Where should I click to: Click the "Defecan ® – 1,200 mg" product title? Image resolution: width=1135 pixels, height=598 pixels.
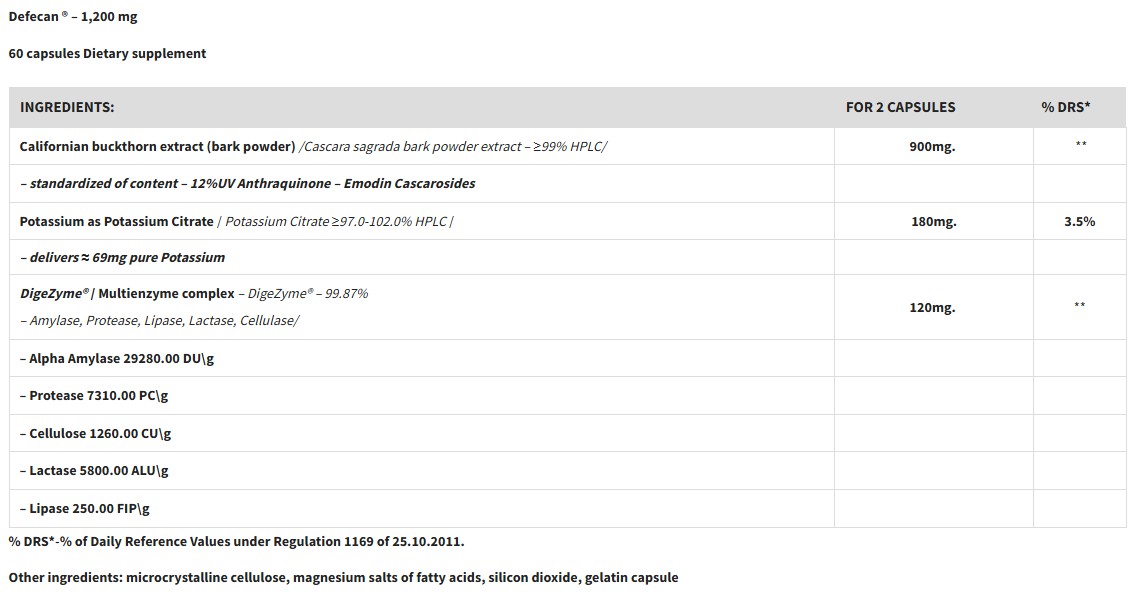pos(73,17)
